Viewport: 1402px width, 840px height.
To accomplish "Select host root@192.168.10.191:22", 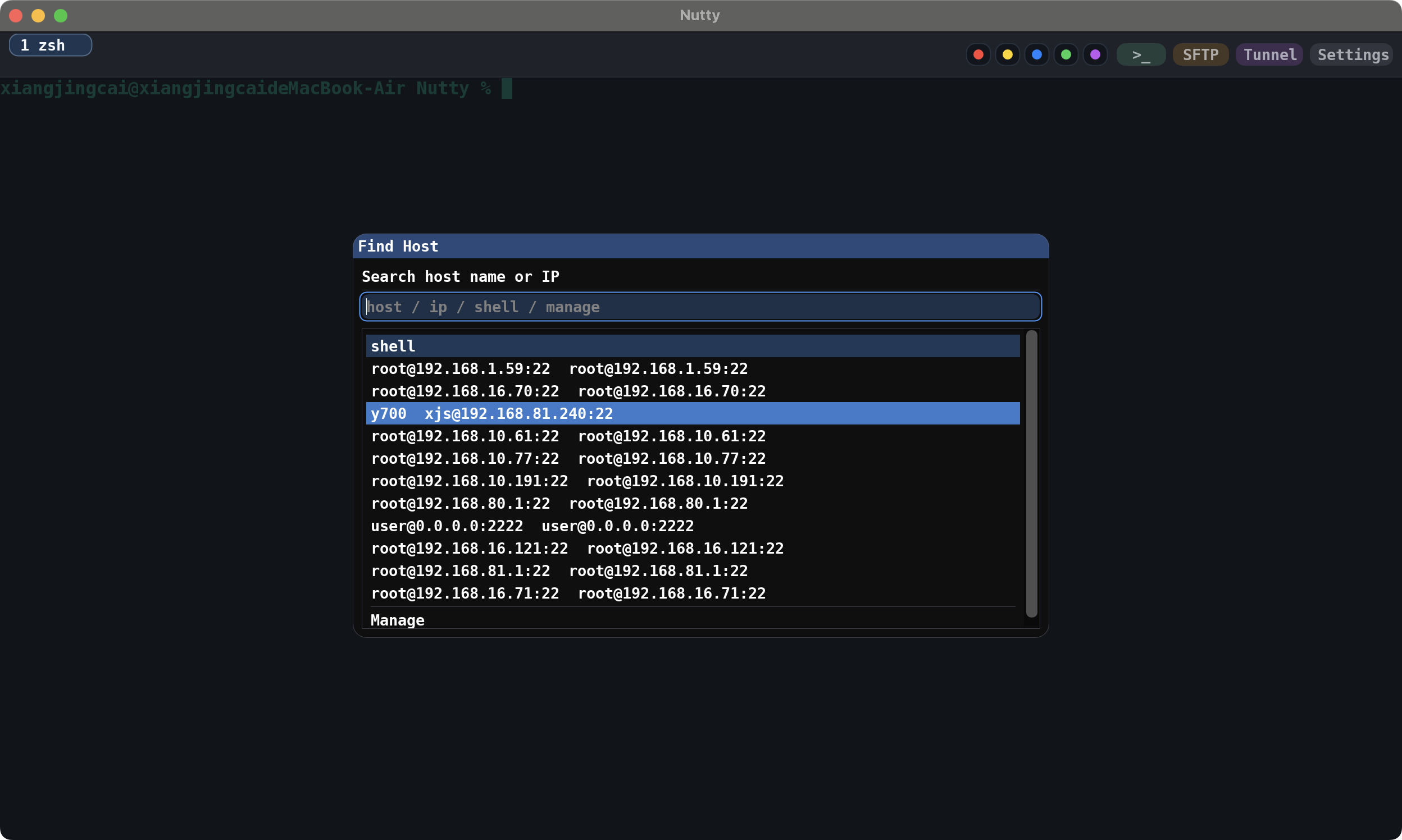I will click(x=693, y=481).
